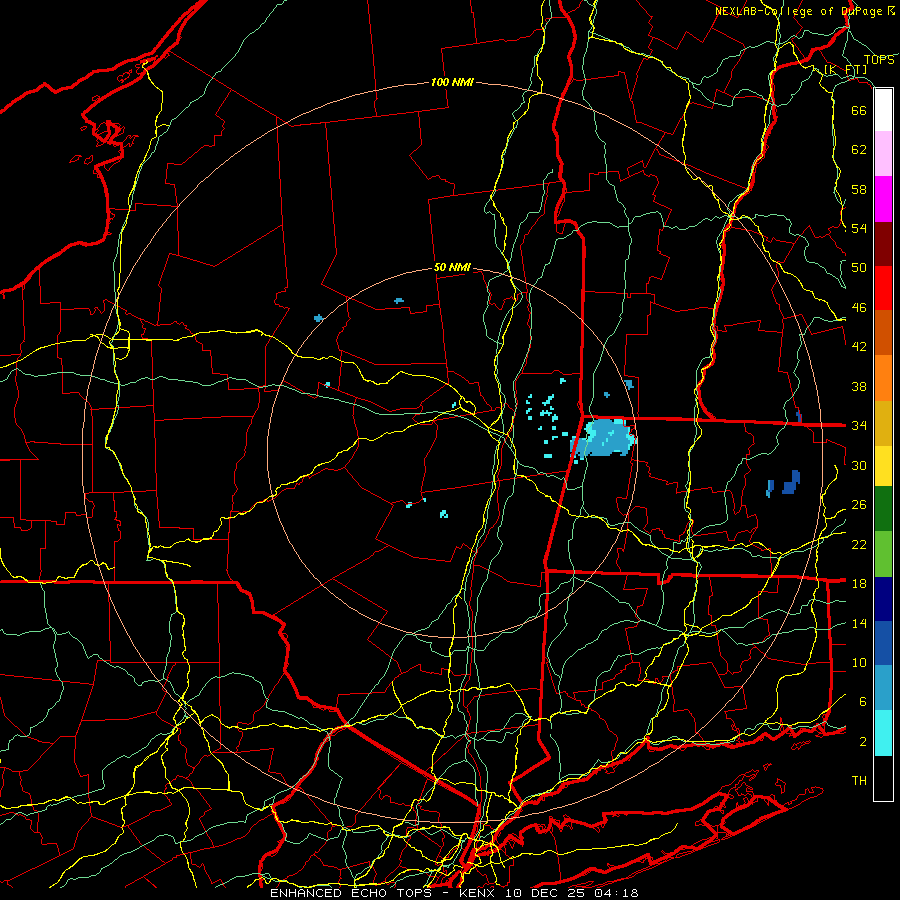Screen dimensions: 900x900
Task: Click the '100 NMI' range ring label
Action: point(452,83)
